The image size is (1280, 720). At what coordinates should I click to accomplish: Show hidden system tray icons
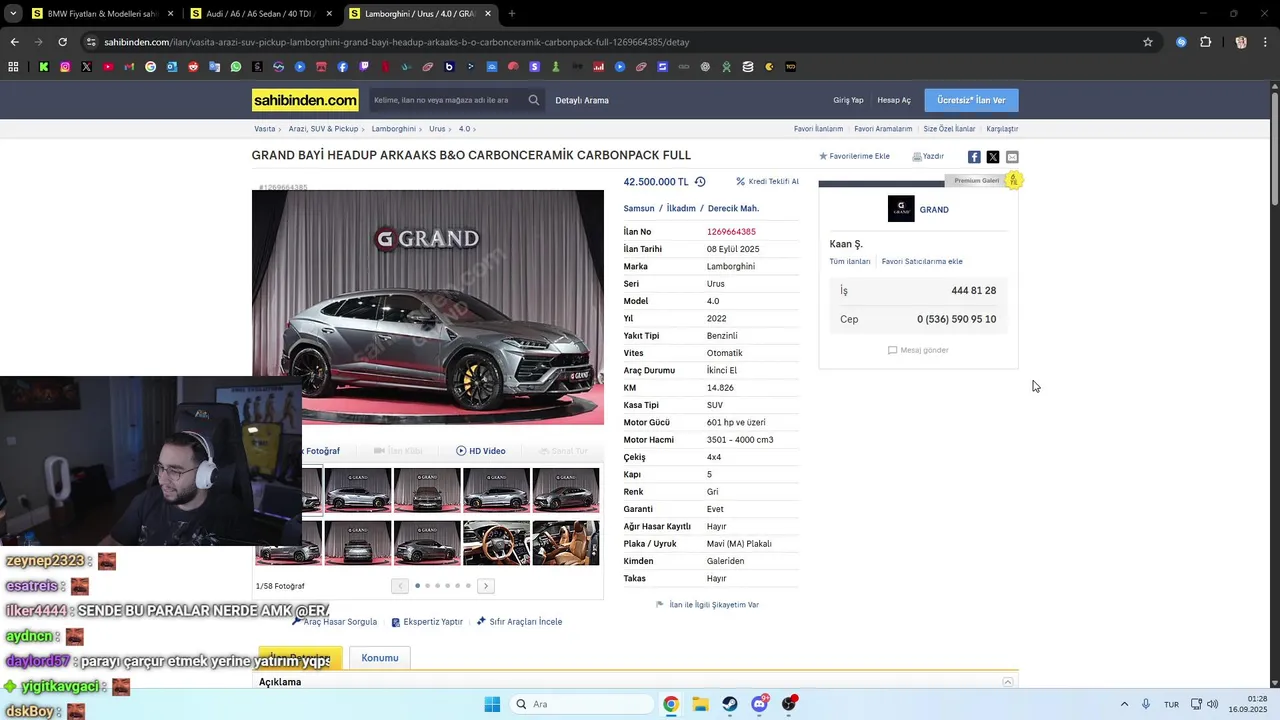coord(1124,704)
